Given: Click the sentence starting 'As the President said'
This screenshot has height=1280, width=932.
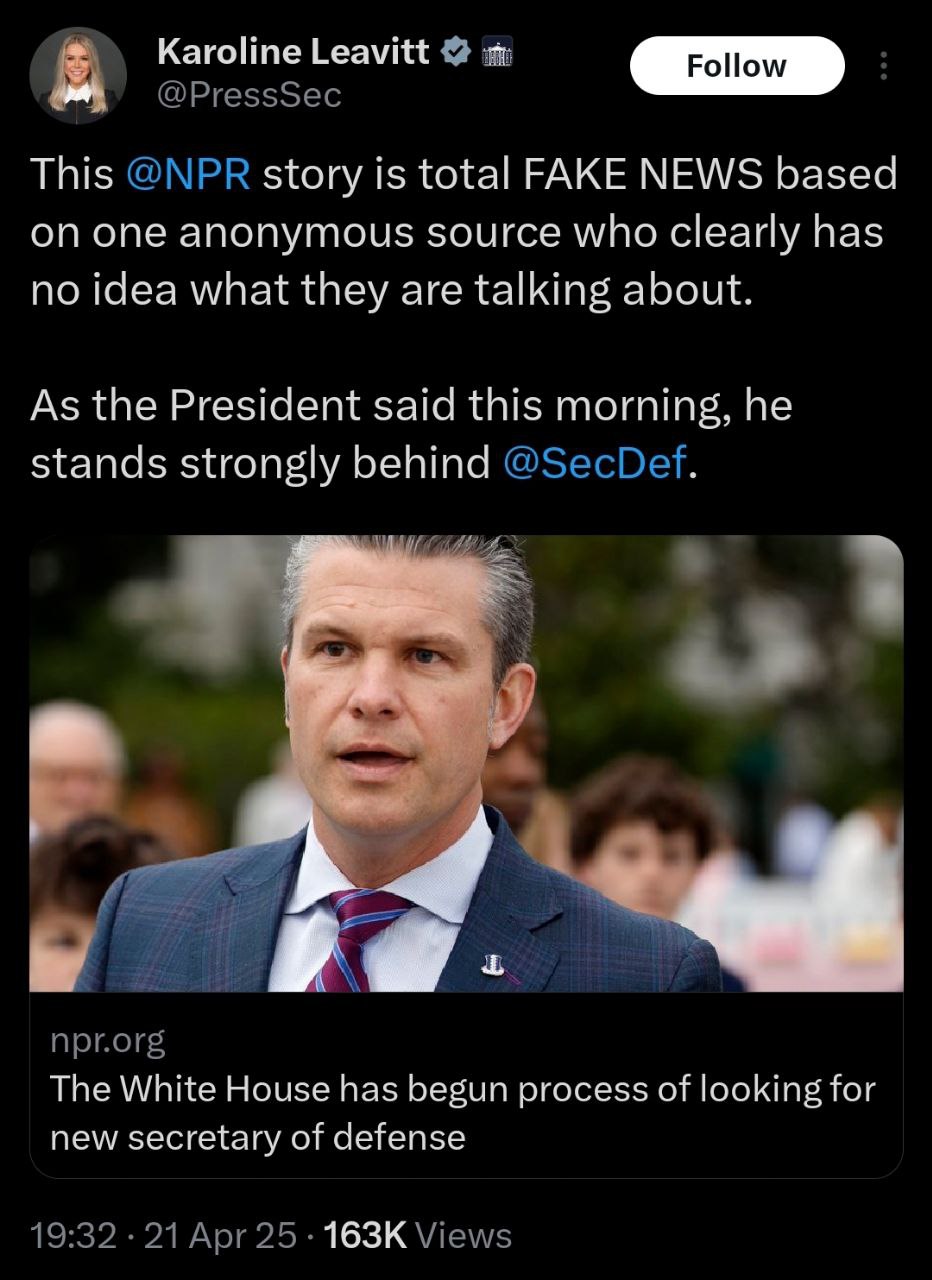Looking at the screenshot, I should [410, 435].
